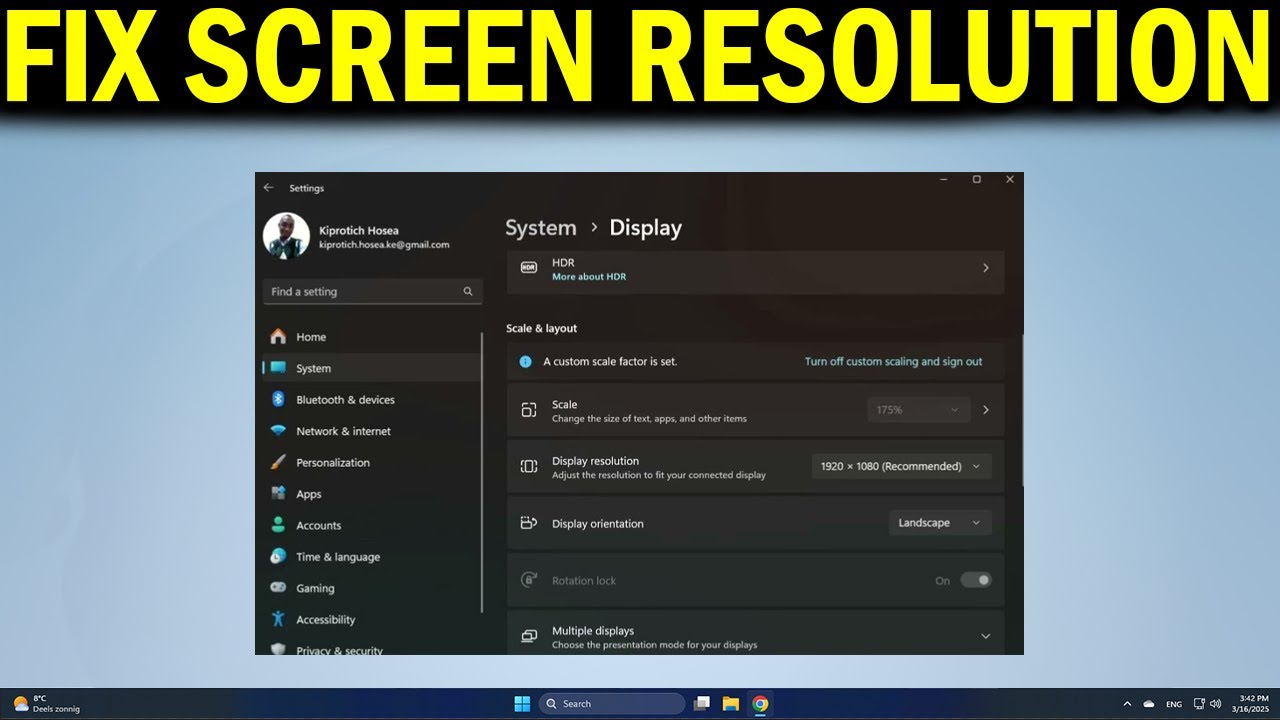The width and height of the screenshot is (1280, 720).
Task: Click the Network wifi icon
Action: point(278,431)
